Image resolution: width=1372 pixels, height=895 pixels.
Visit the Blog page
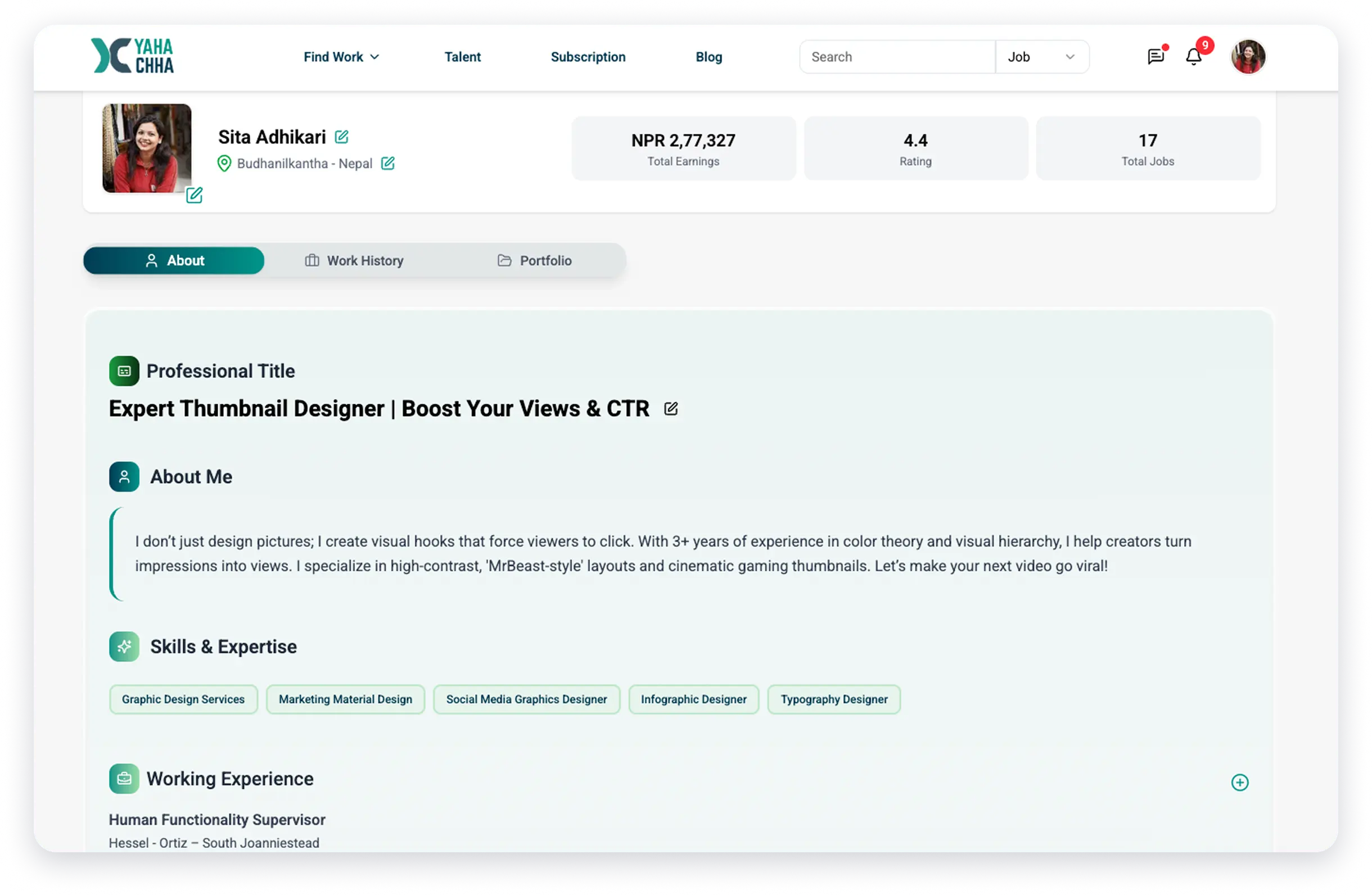pos(708,56)
